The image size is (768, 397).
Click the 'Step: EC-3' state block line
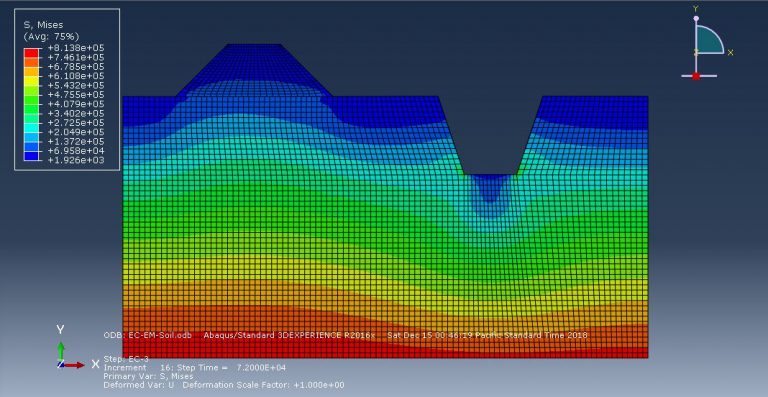point(126,359)
